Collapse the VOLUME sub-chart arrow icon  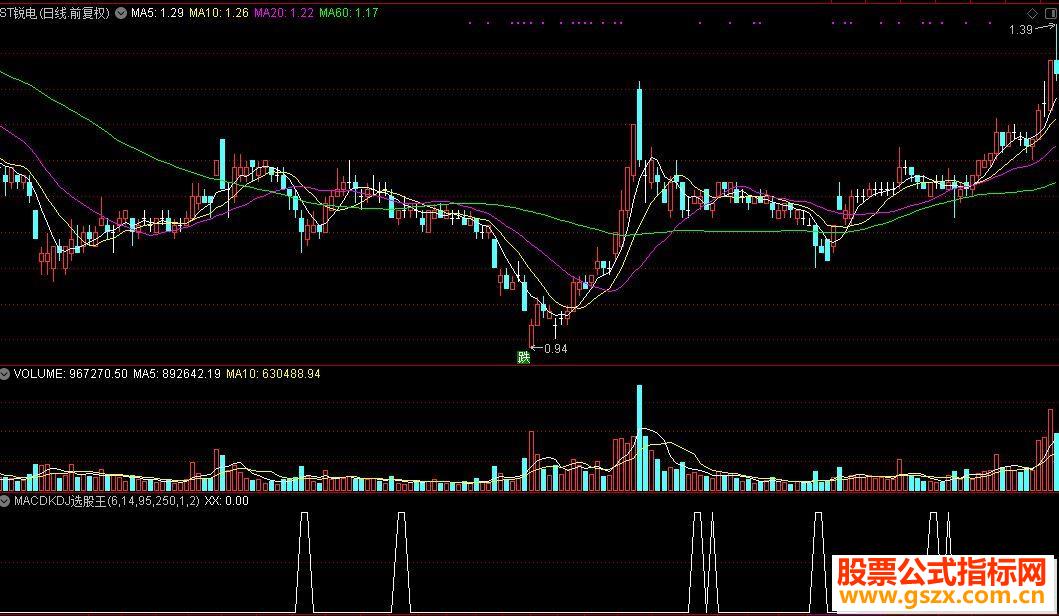[x=5, y=374]
